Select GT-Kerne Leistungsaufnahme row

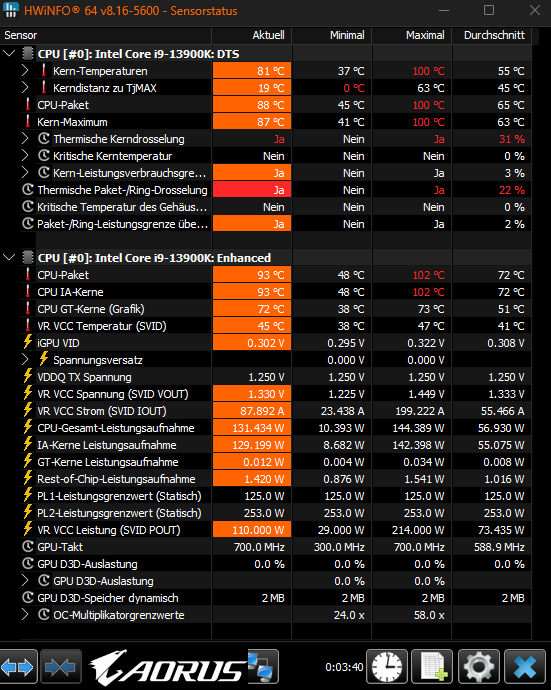coord(276,462)
